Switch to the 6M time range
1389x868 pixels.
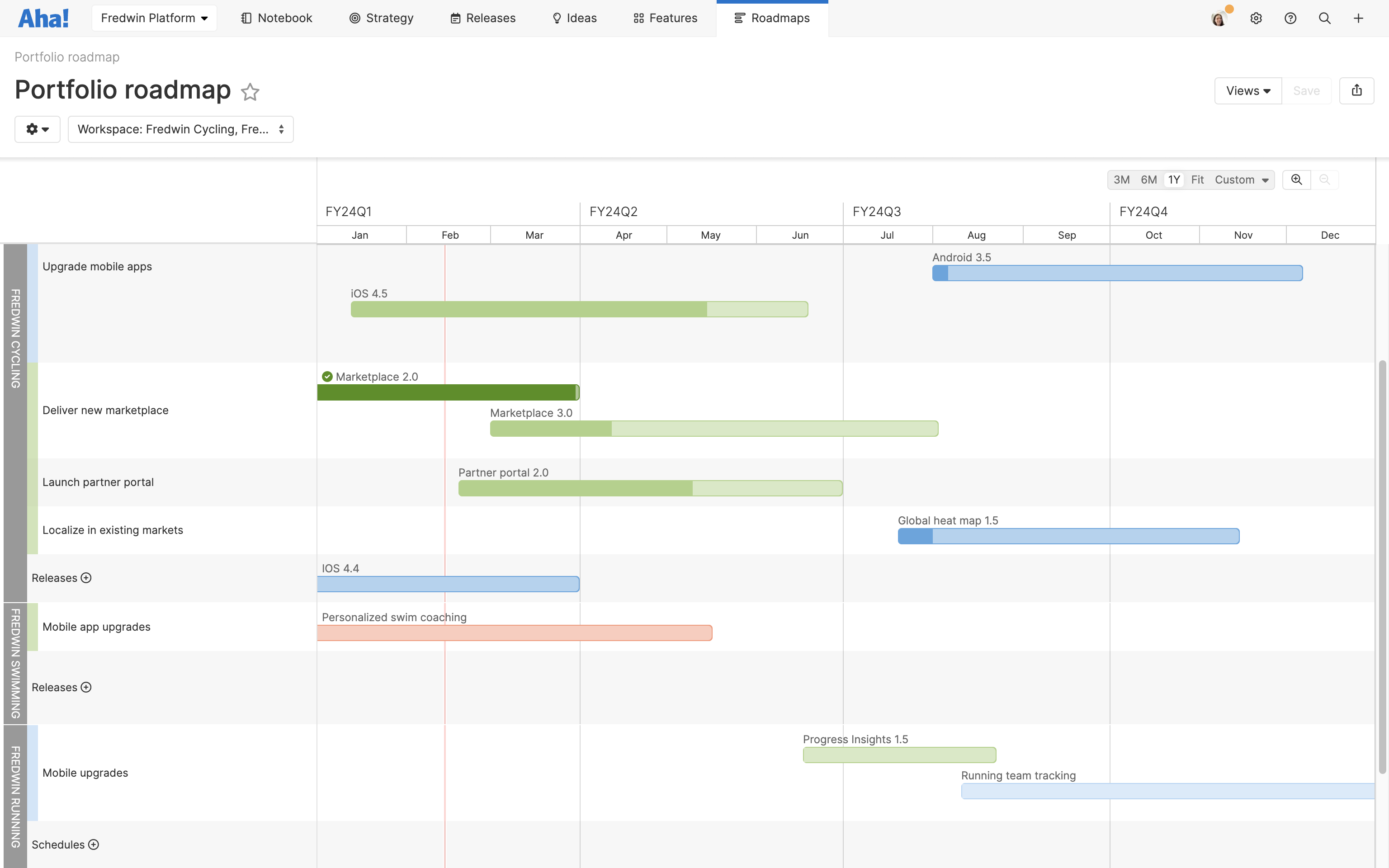[x=1148, y=179]
